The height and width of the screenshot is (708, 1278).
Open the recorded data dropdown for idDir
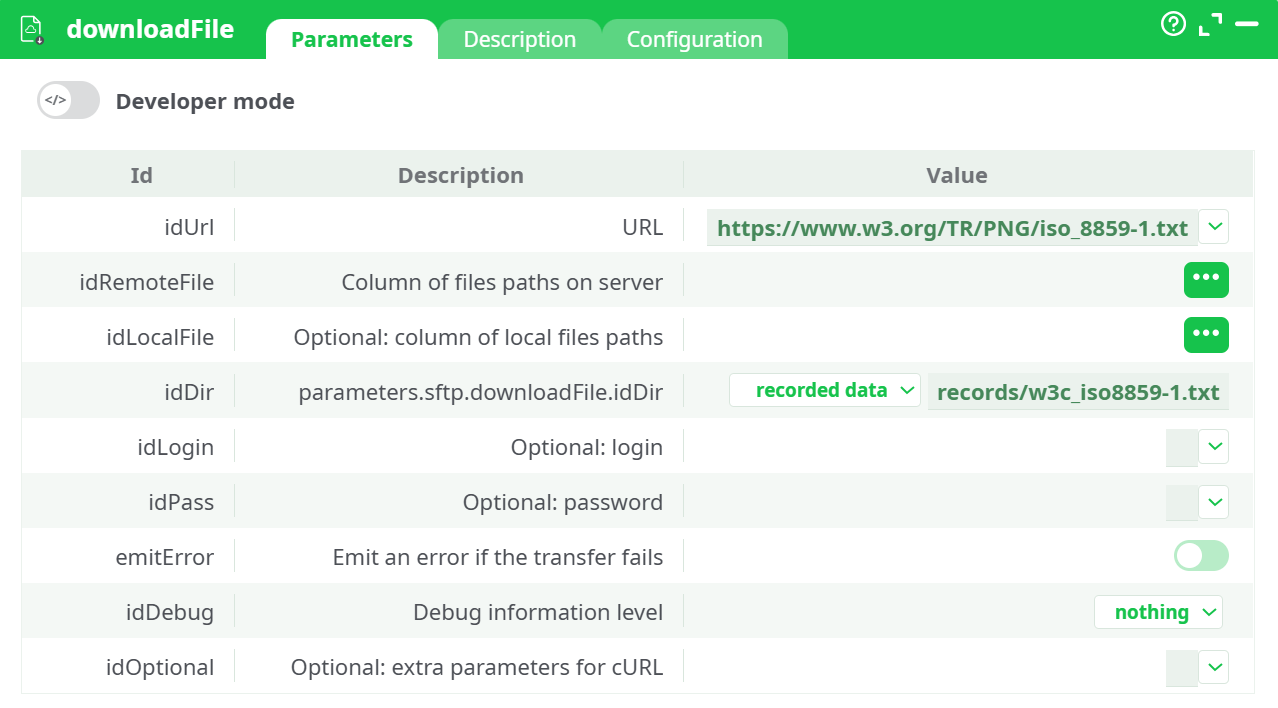(824, 390)
